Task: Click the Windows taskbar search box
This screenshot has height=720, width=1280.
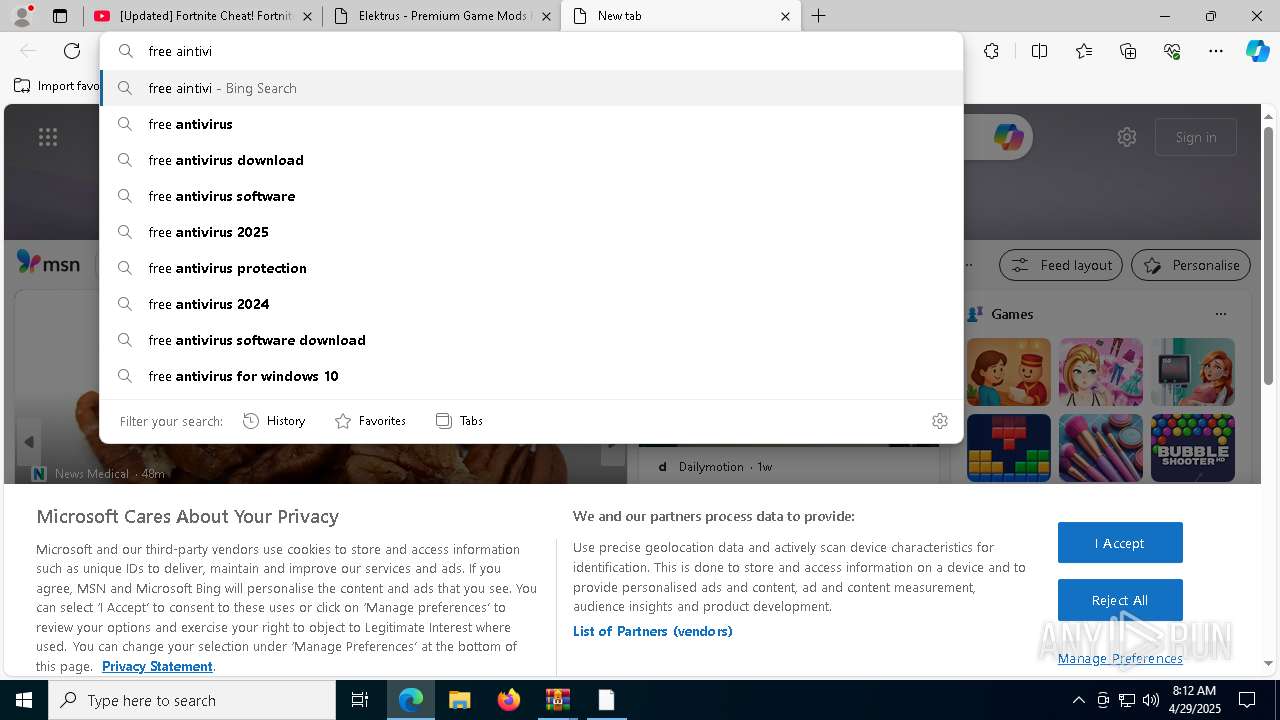Action: 192,700
